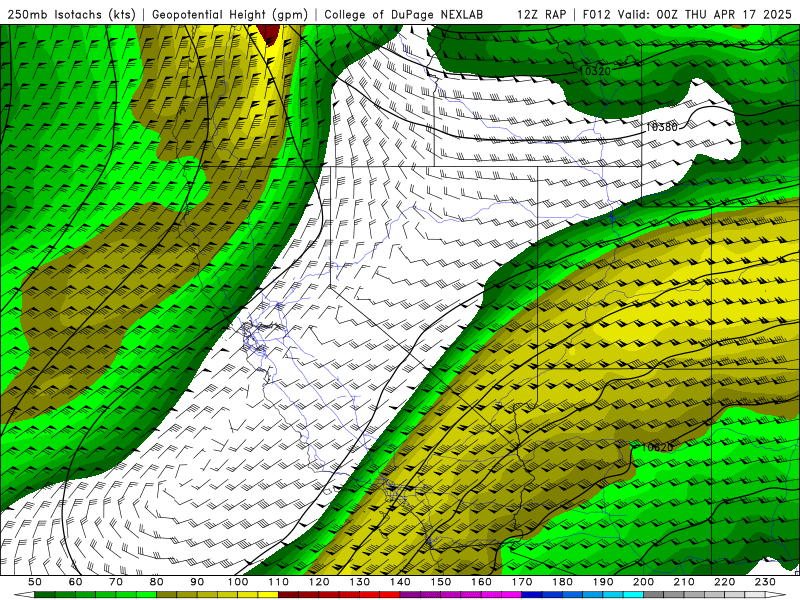Click the 200 value on the color scale
The height and width of the screenshot is (600, 800).
(x=643, y=582)
